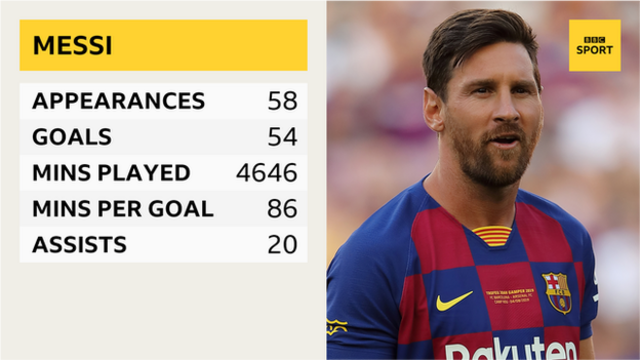
Task: Click the Nike swoosh on the shirt
Action: [x=454, y=300]
